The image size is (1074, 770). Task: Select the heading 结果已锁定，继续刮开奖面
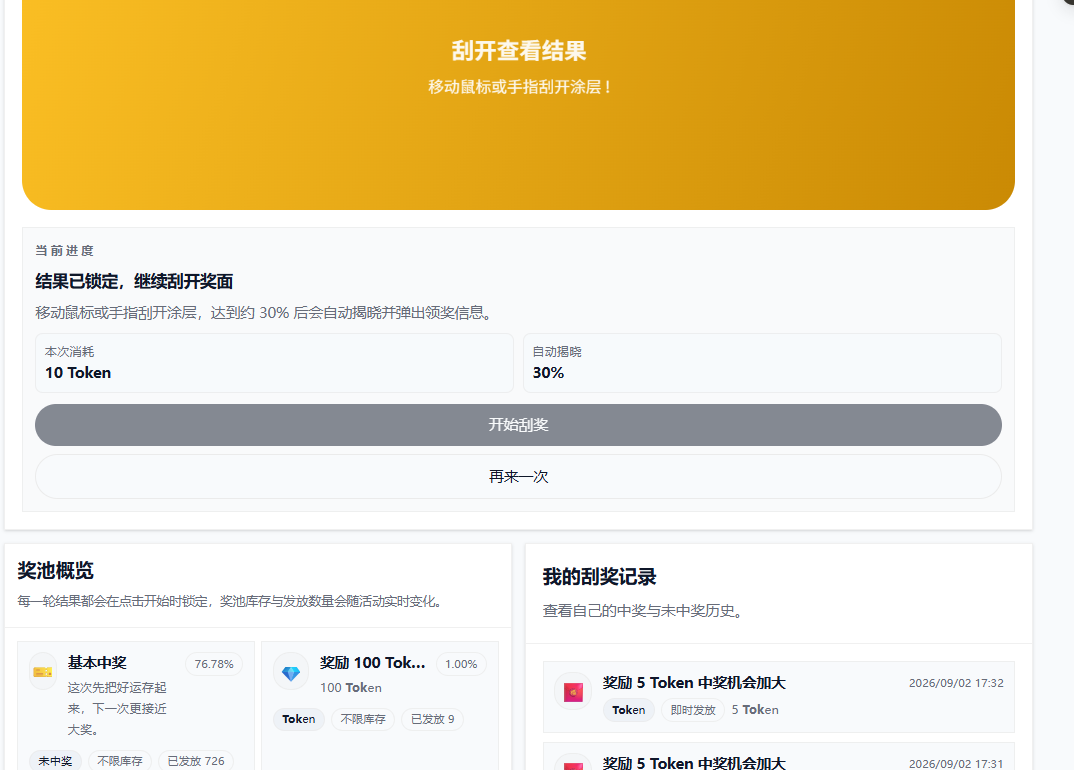[x=134, y=282]
